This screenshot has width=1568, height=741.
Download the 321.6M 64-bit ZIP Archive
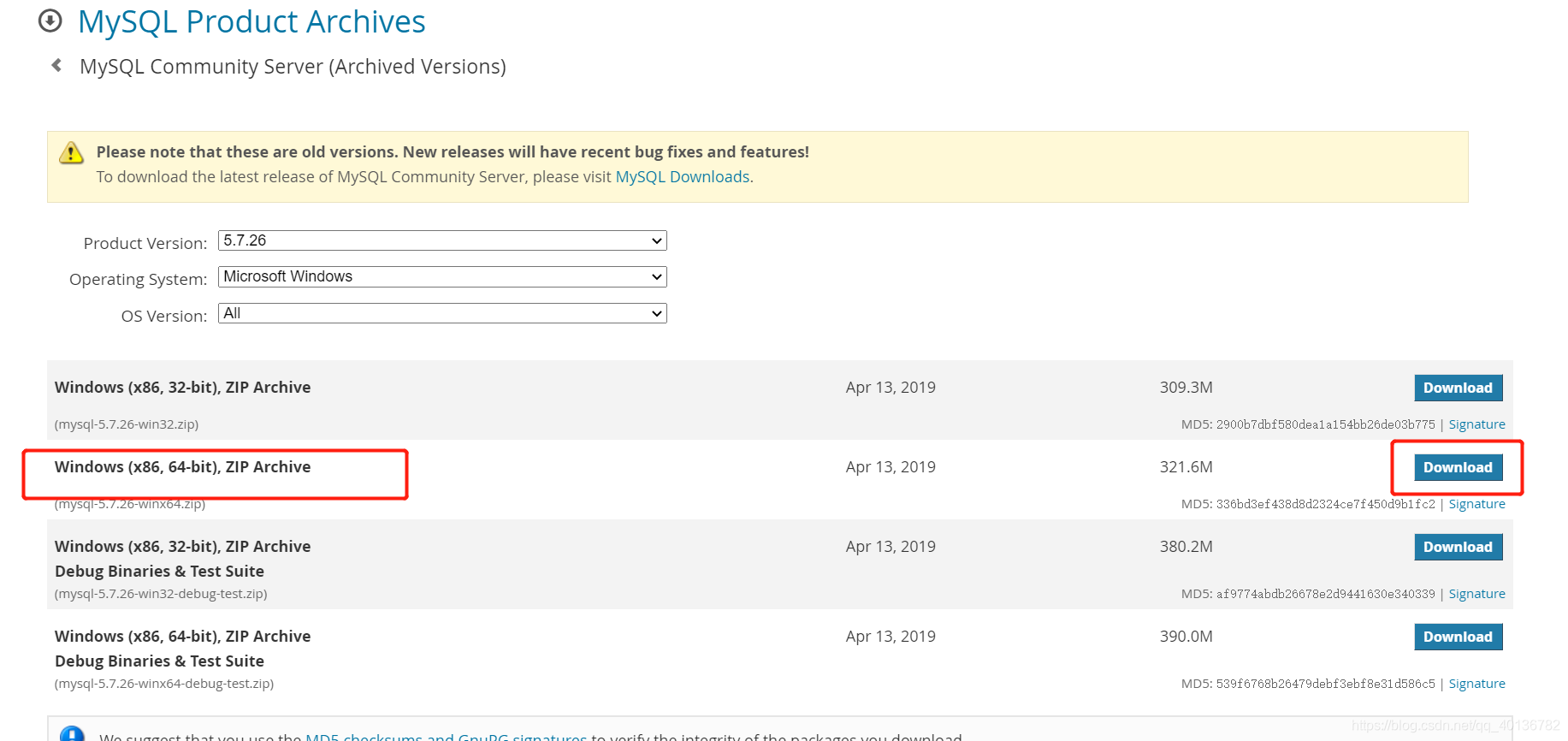point(1459,467)
